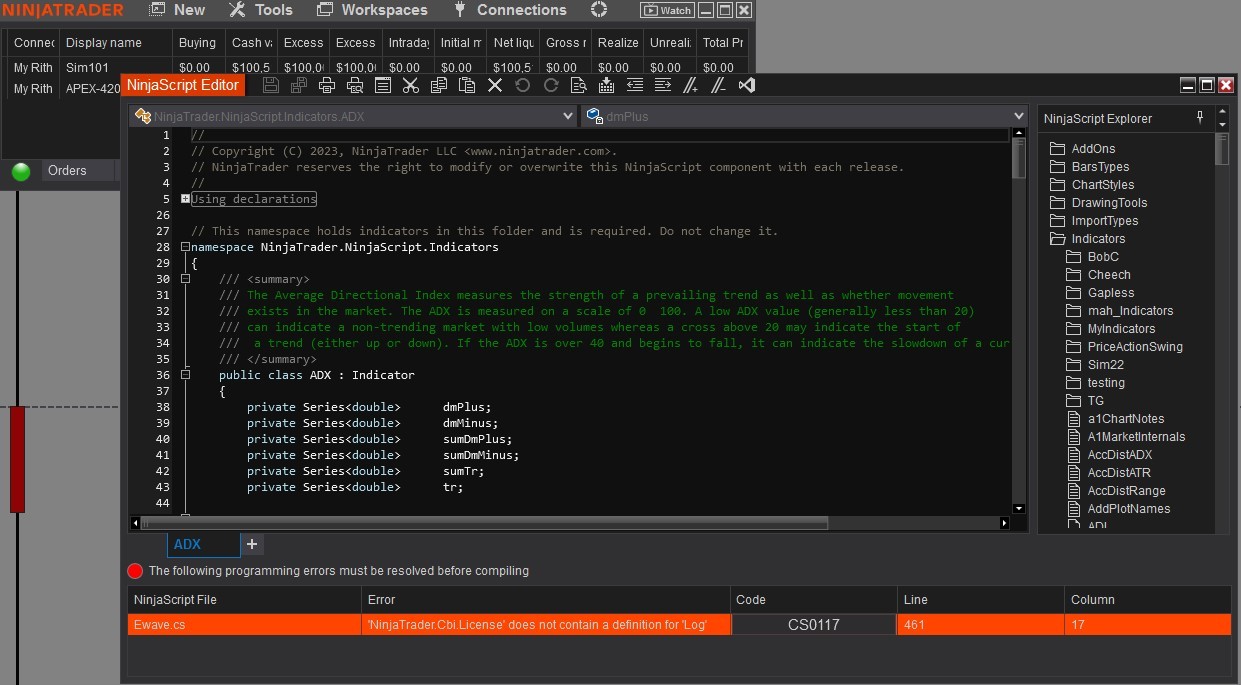The width and height of the screenshot is (1241, 685).
Task: Open the BobC subfolder
Action: (1092, 257)
